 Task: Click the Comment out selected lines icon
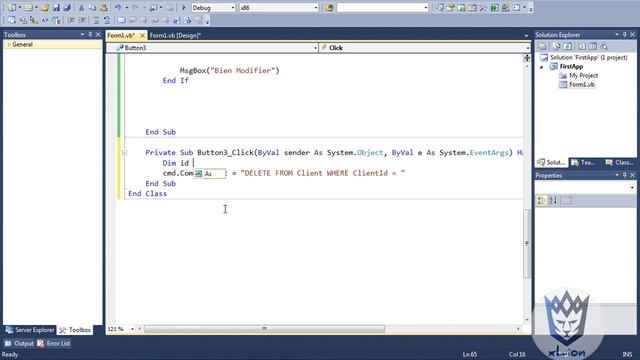click(96, 20)
